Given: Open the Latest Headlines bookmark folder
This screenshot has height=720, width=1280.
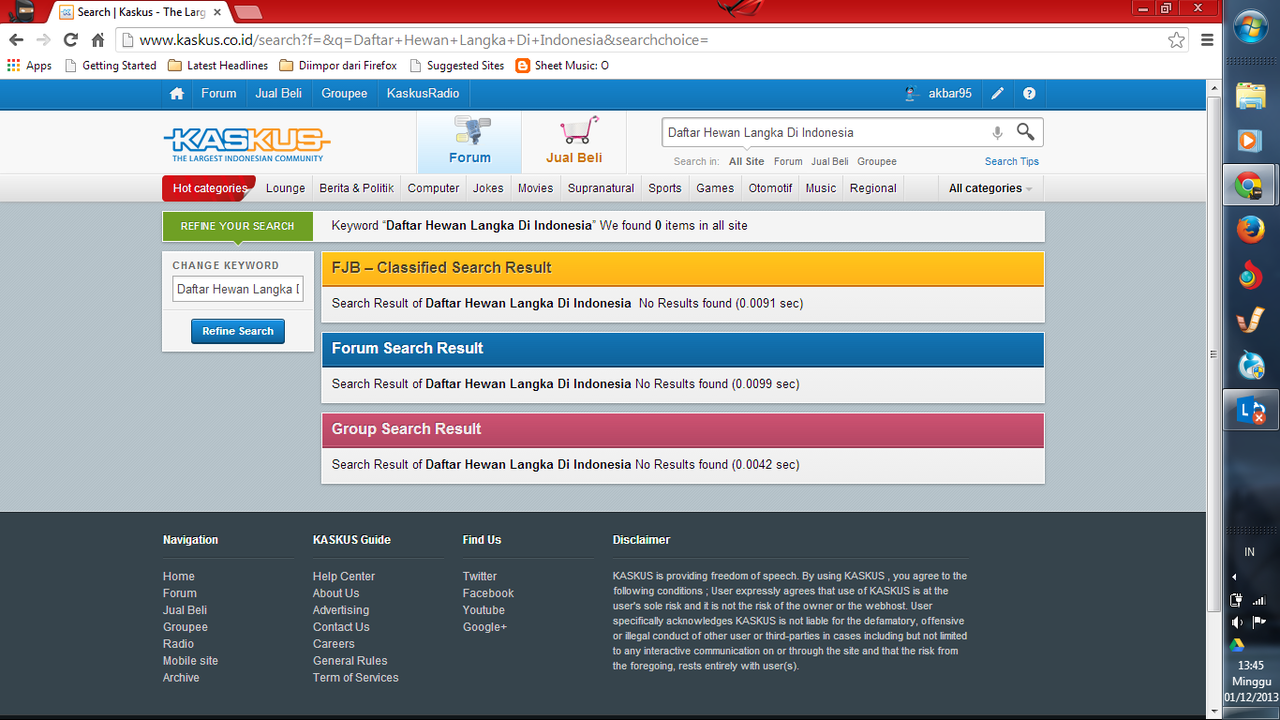Looking at the screenshot, I should click(x=218, y=66).
